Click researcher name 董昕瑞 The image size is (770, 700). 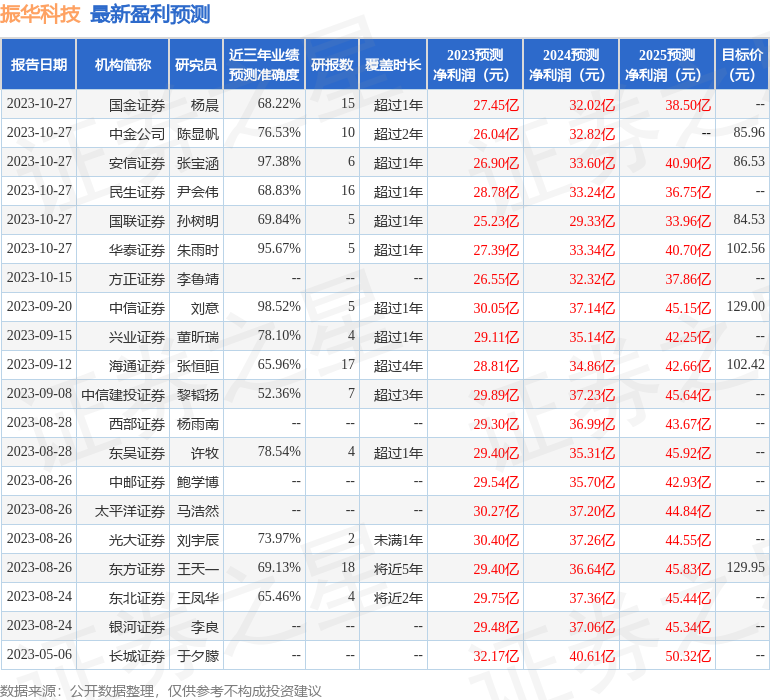[x=198, y=337]
